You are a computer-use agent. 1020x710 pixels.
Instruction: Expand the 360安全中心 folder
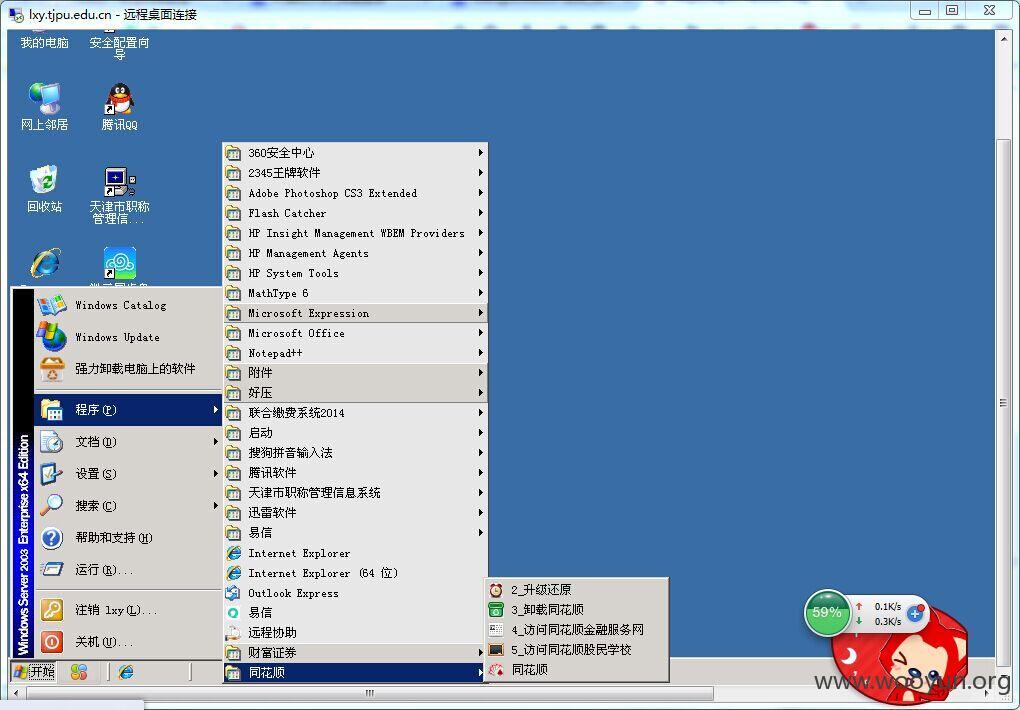[x=355, y=153]
